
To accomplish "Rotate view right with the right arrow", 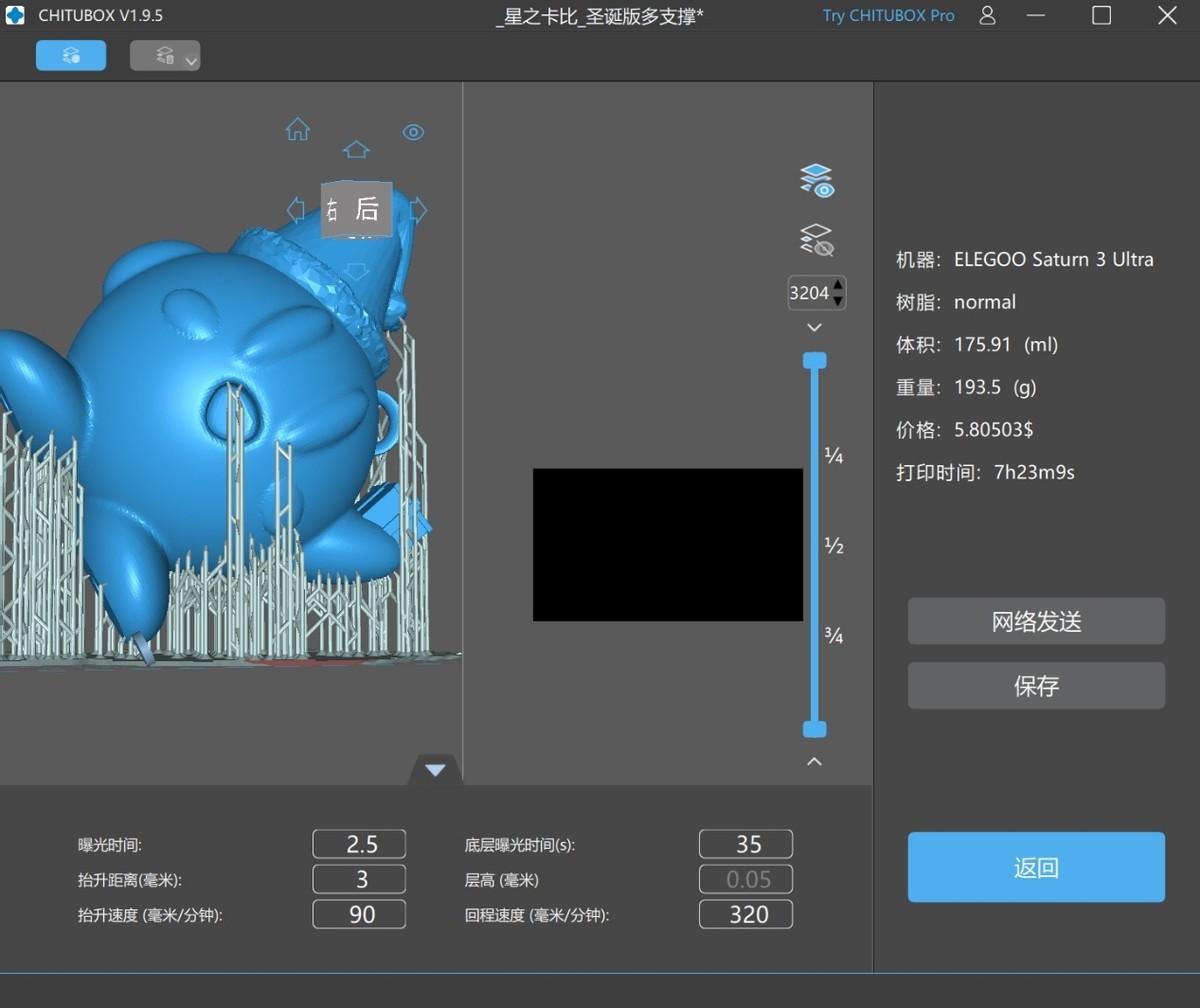I will [418, 209].
